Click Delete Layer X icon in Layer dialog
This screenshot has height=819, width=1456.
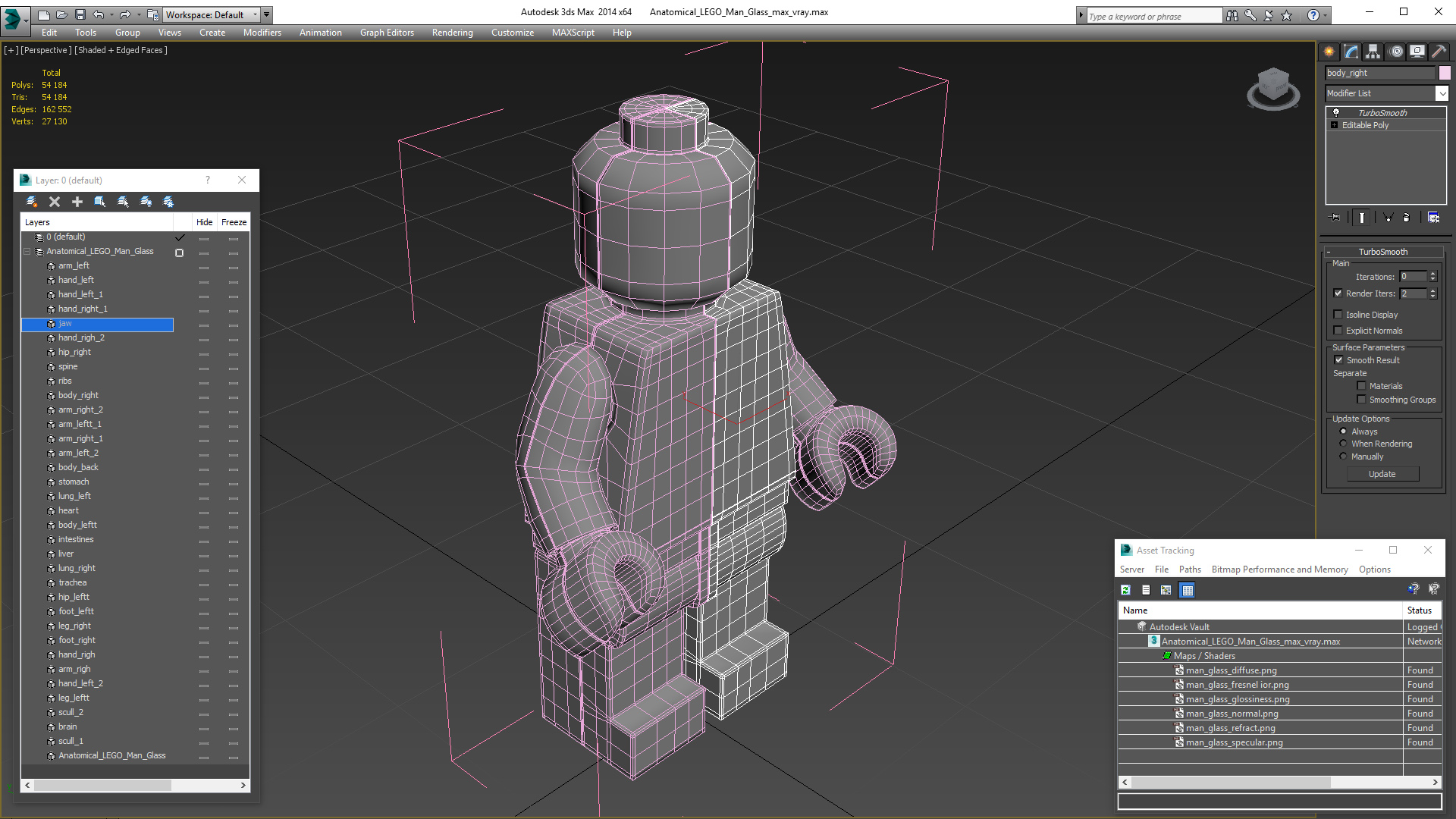[x=55, y=202]
